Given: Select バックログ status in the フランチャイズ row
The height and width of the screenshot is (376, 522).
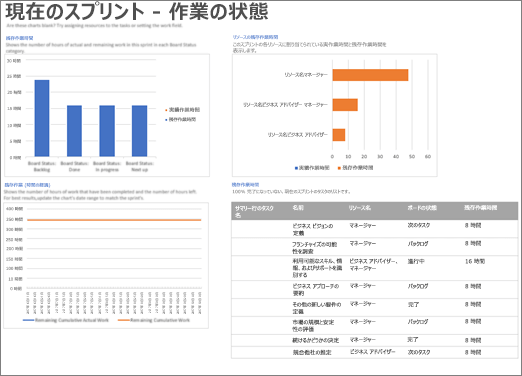Looking at the screenshot, I should (x=418, y=244).
